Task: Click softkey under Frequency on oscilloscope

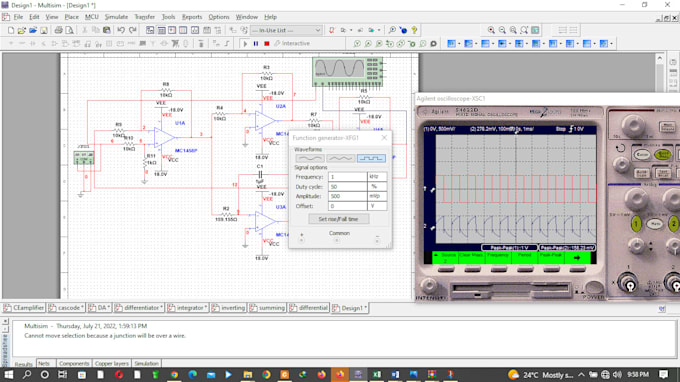Action: click(x=499, y=270)
